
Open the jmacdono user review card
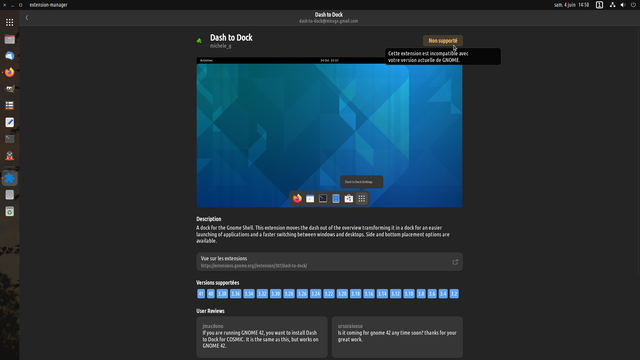(x=262, y=337)
